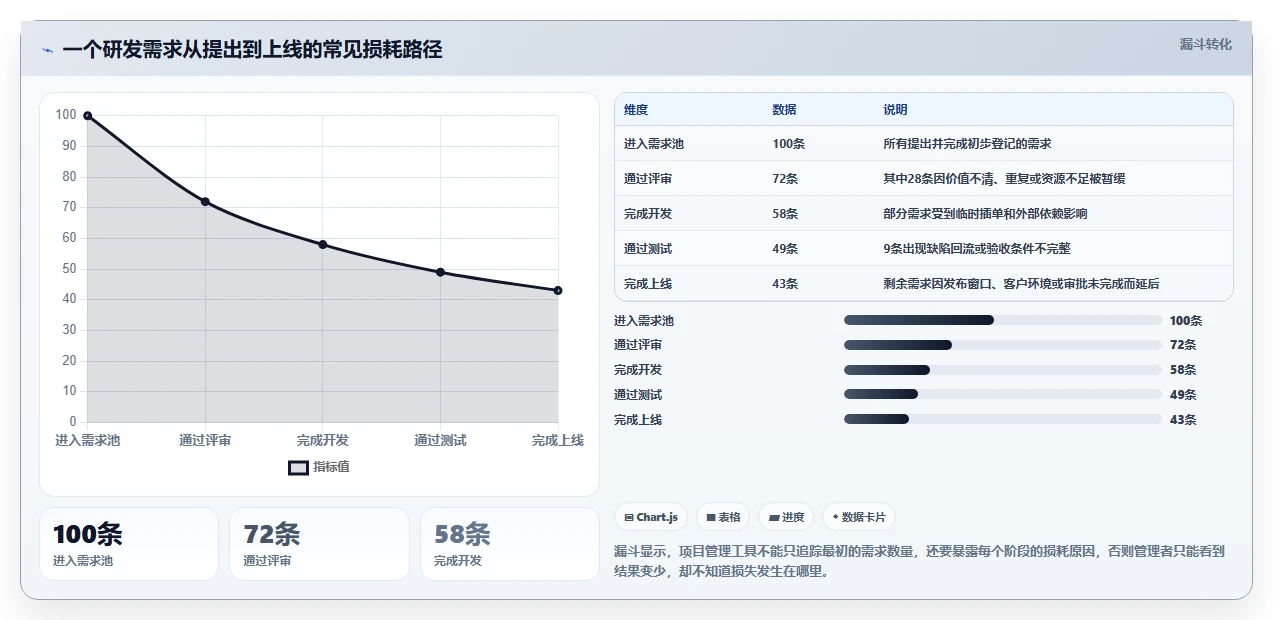
Task: Click the lightning icon beside the title
Action: (x=48, y=50)
